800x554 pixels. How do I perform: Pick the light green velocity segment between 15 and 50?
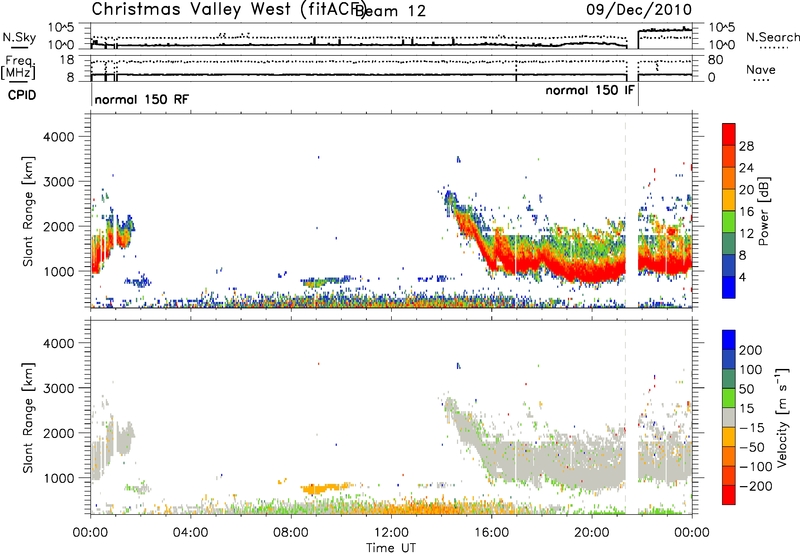pos(729,398)
